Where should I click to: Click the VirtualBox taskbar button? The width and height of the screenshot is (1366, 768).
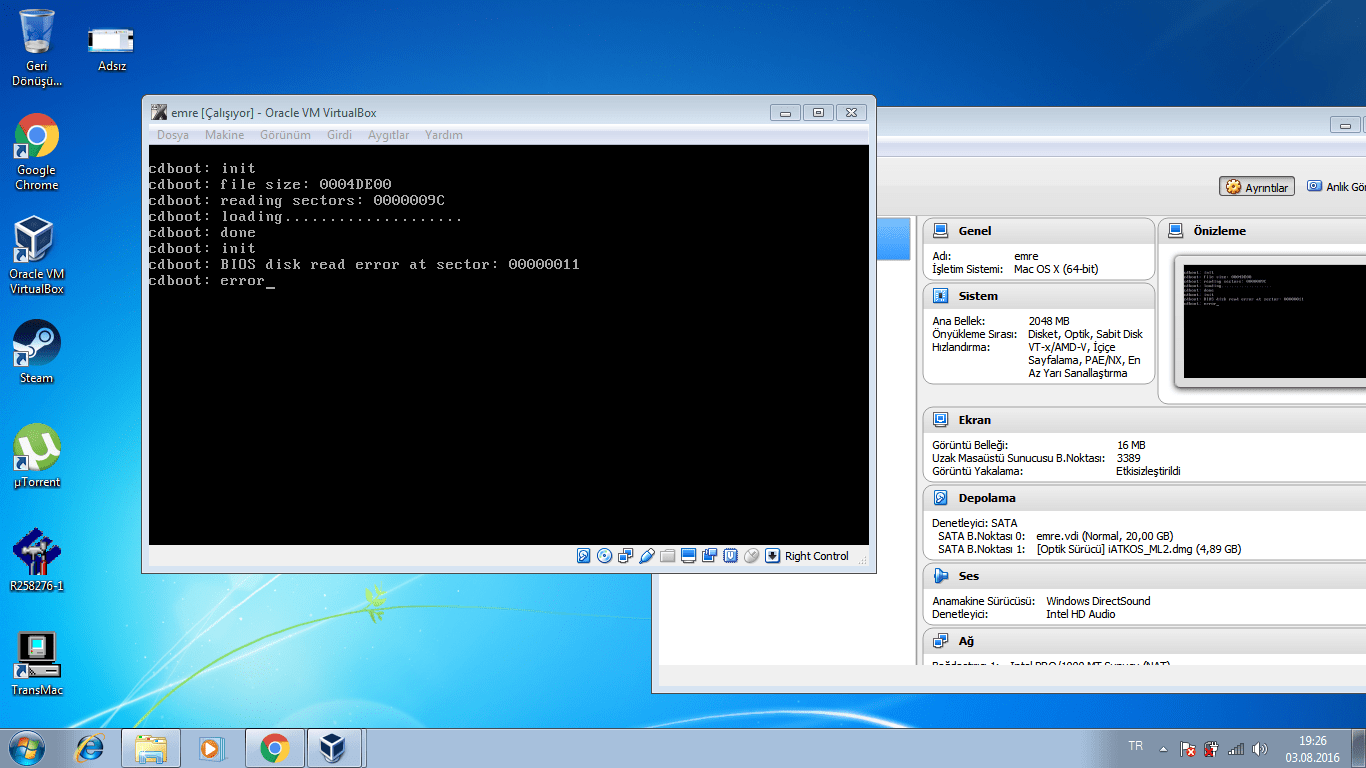335,748
